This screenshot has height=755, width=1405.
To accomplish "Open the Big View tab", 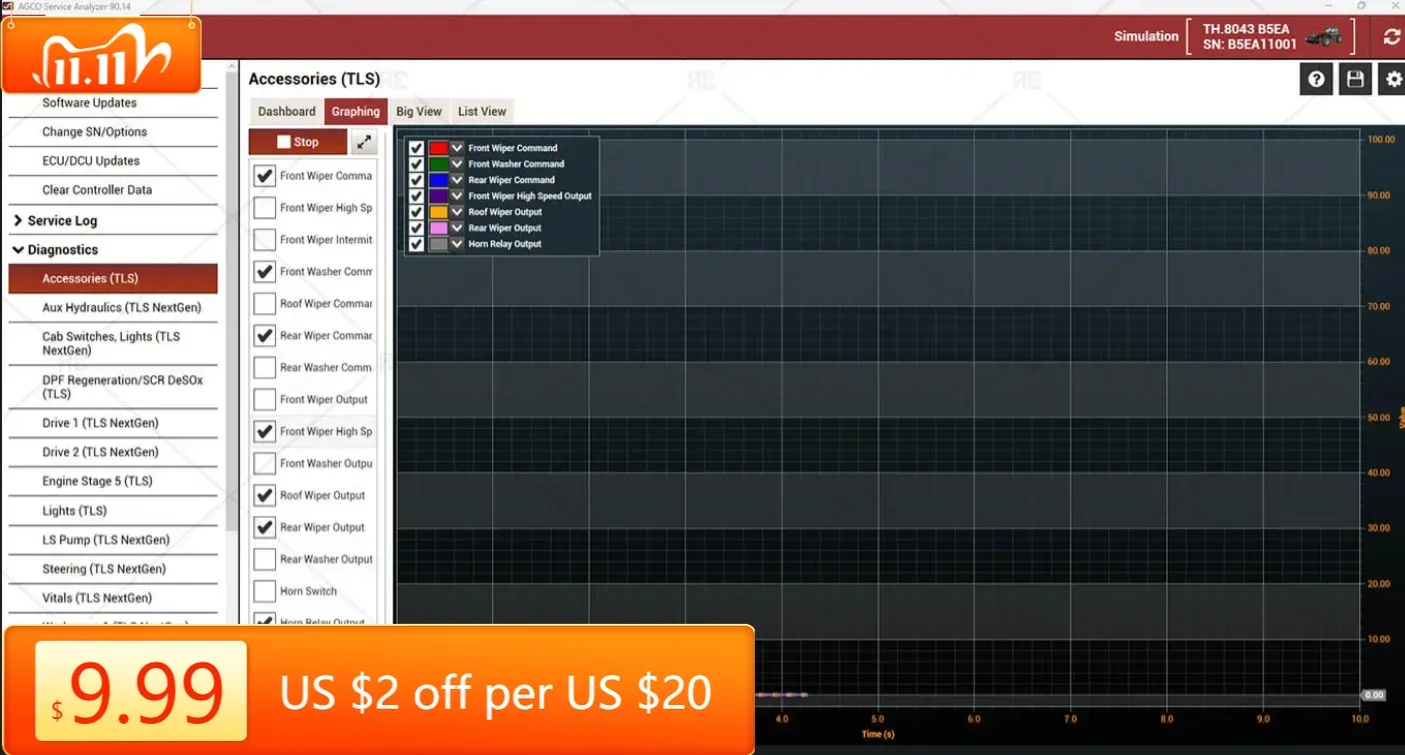I will (419, 112).
